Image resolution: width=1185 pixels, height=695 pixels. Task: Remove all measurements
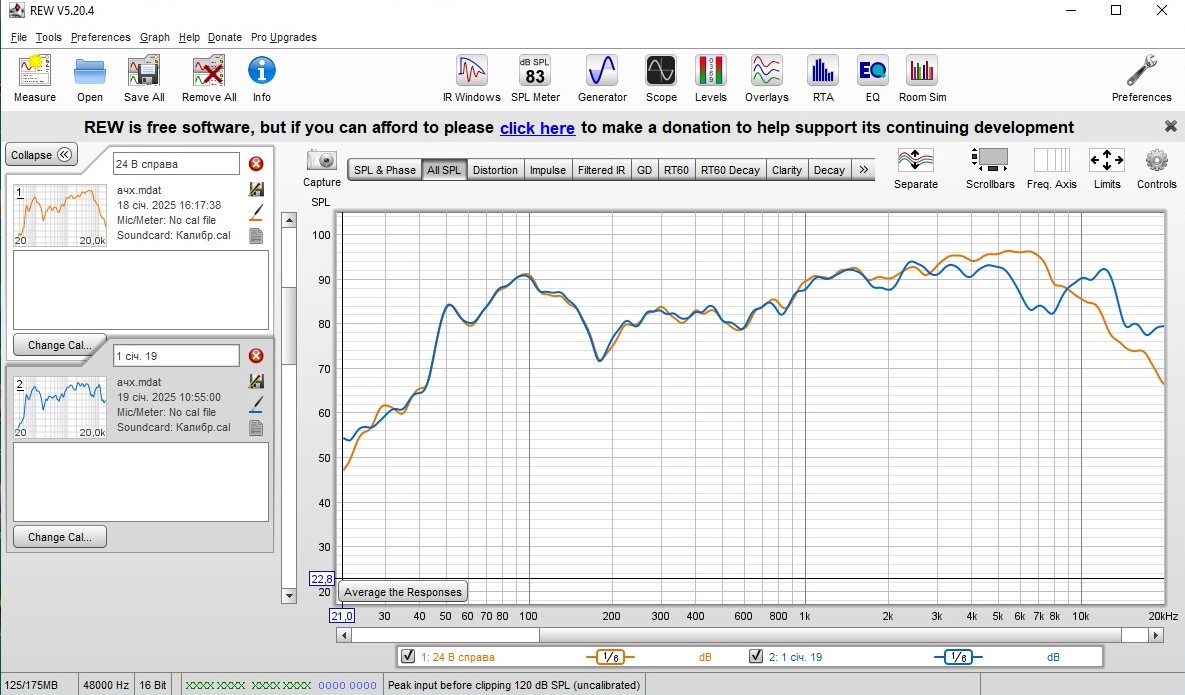[x=209, y=79]
